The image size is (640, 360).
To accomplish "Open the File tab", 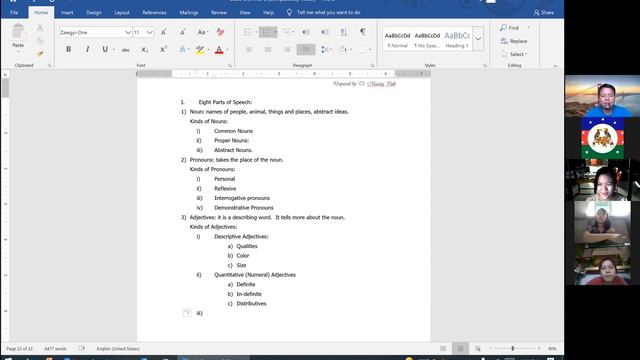I will click(x=14, y=13).
